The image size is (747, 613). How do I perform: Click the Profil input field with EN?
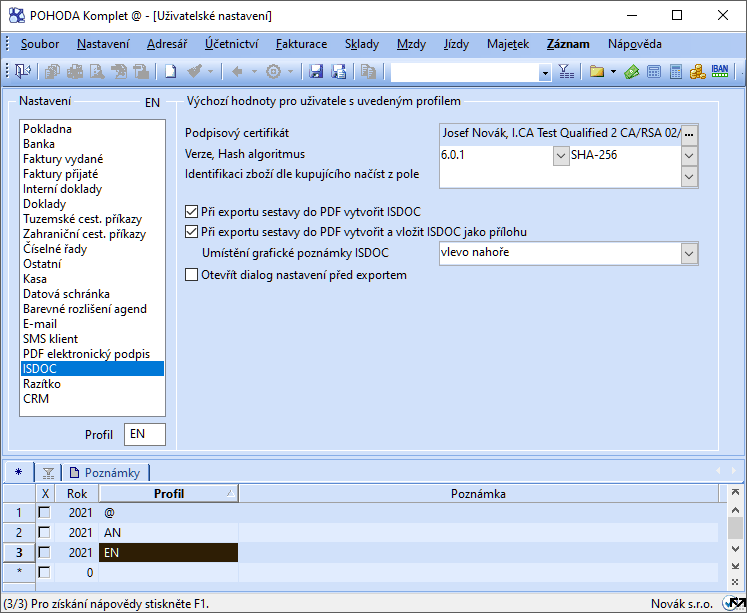pyautogui.click(x=145, y=434)
